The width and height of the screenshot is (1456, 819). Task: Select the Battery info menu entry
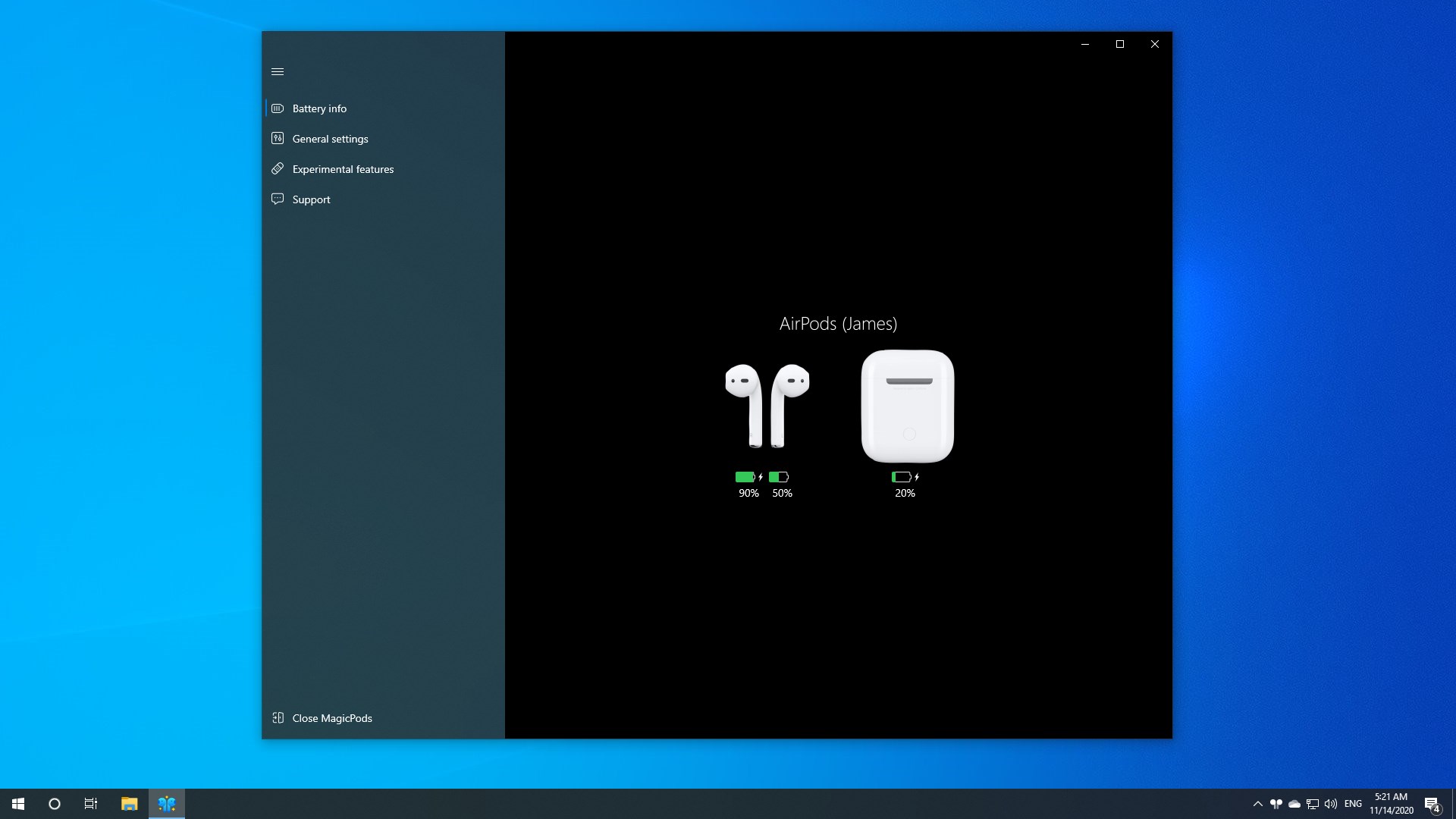point(319,108)
